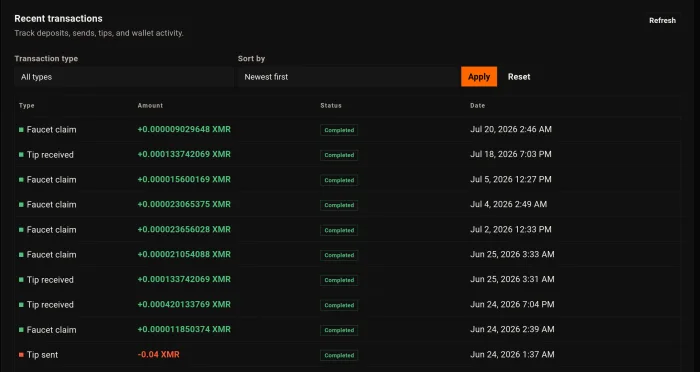Click the 'Tip sent' type label
This screenshot has width=700, height=372.
(42, 355)
